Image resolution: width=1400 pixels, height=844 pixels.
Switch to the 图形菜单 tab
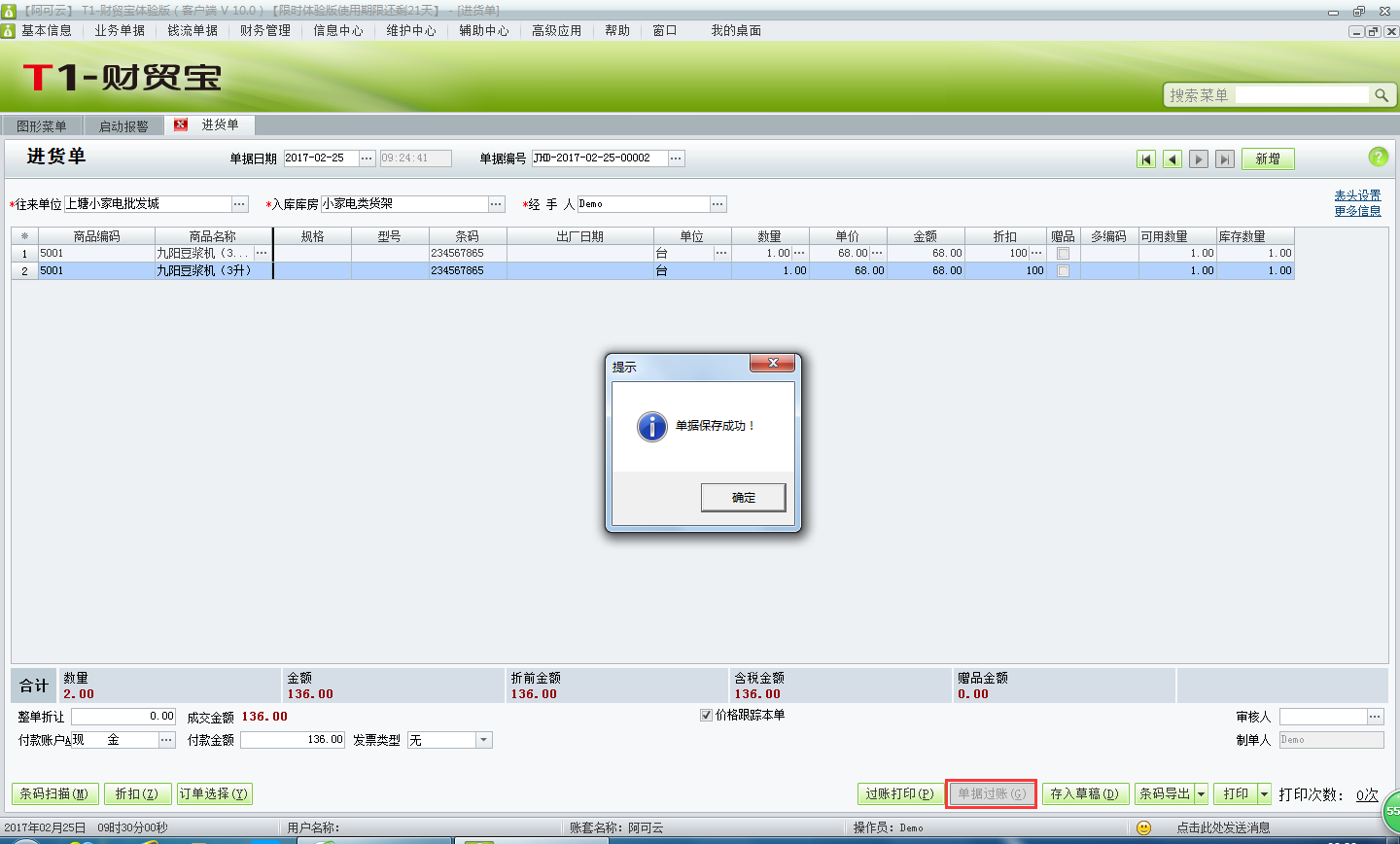pos(40,124)
